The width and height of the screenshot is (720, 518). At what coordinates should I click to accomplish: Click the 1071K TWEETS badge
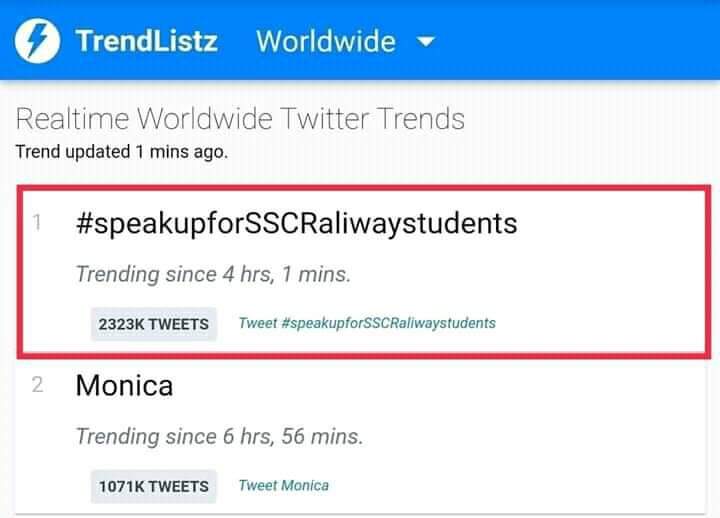tap(154, 486)
